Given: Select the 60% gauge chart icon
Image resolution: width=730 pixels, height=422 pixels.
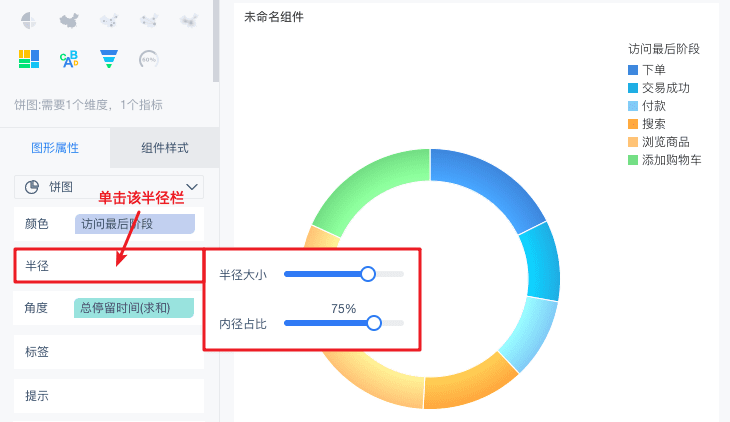Looking at the screenshot, I should pyautogui.click(x=149, y=59).
